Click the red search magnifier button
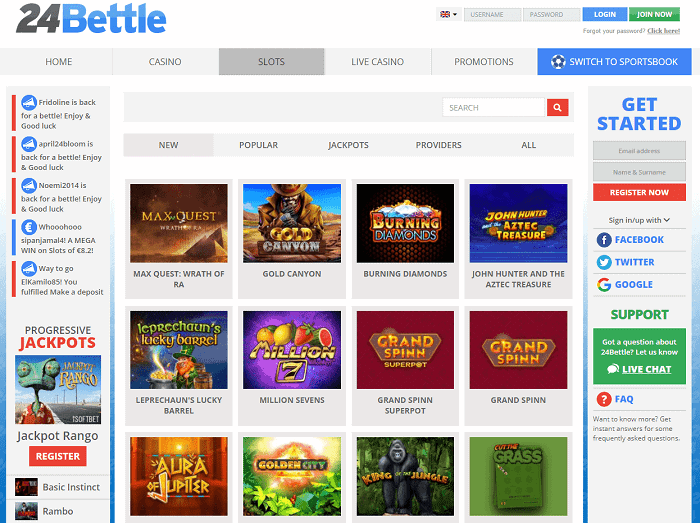Viewport: 700px width, 523px height. coord(558,108)
